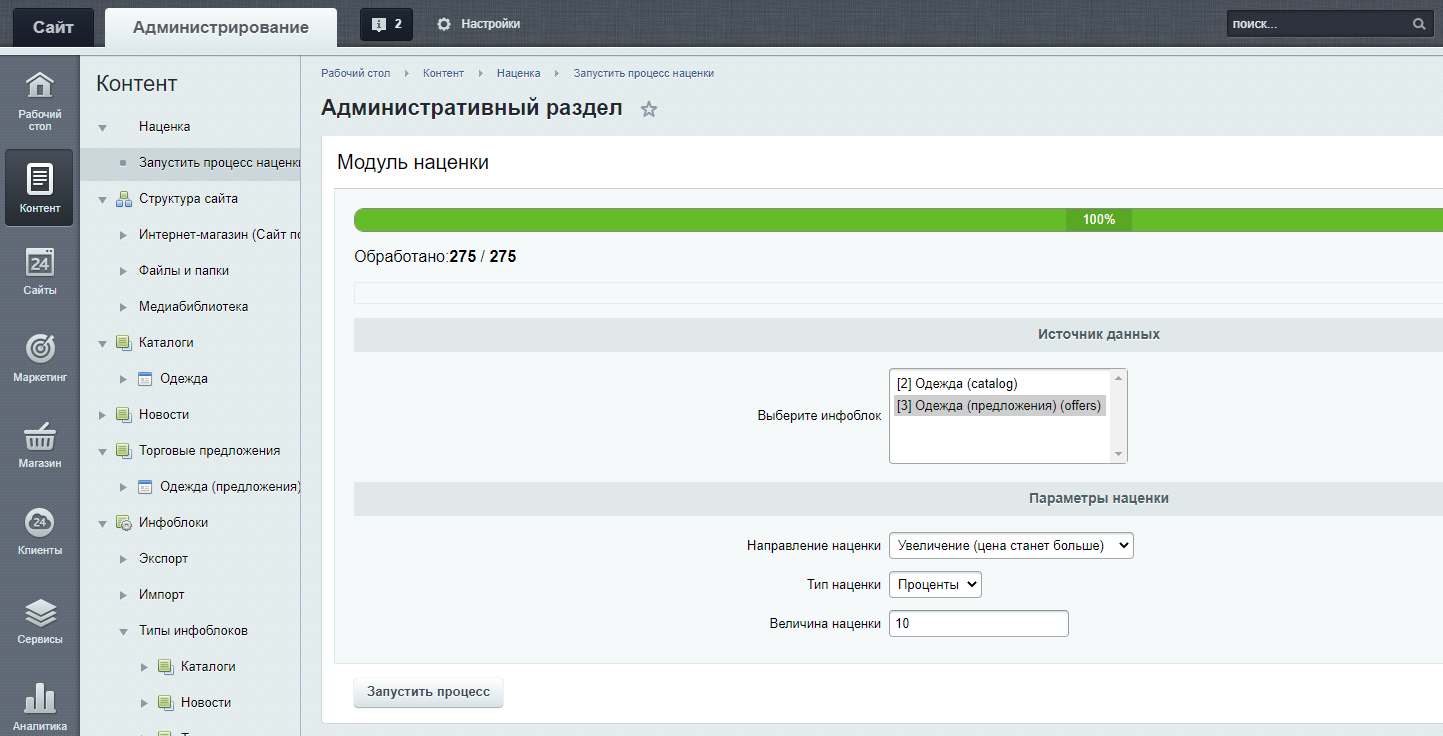This screenshot has height=736, width=1443.
Task: Select [3] Одежда (предложения) (offers) infoblock
Action: pyautogui.click(x=1000, y=405)
